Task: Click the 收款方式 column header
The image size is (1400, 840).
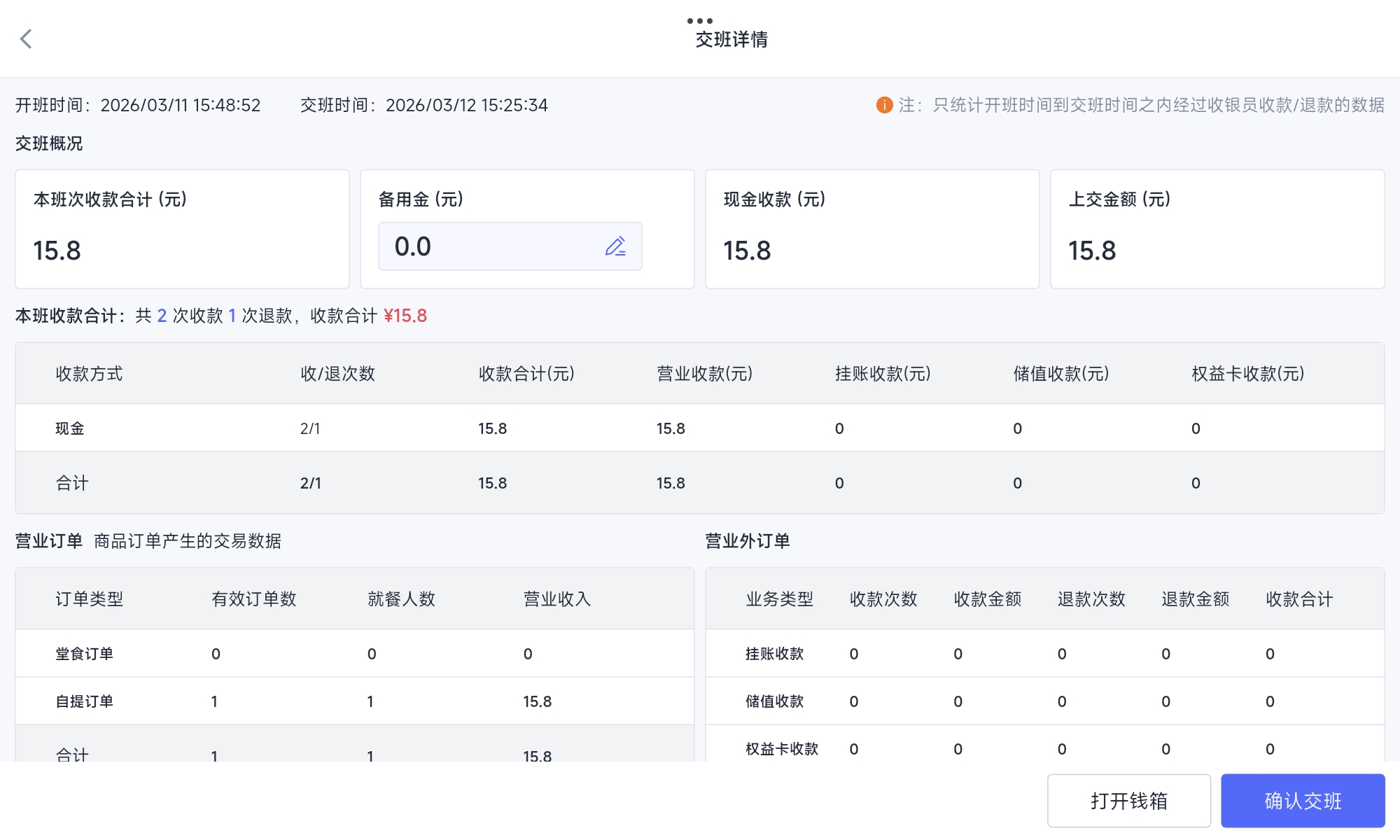Action: 89,374
